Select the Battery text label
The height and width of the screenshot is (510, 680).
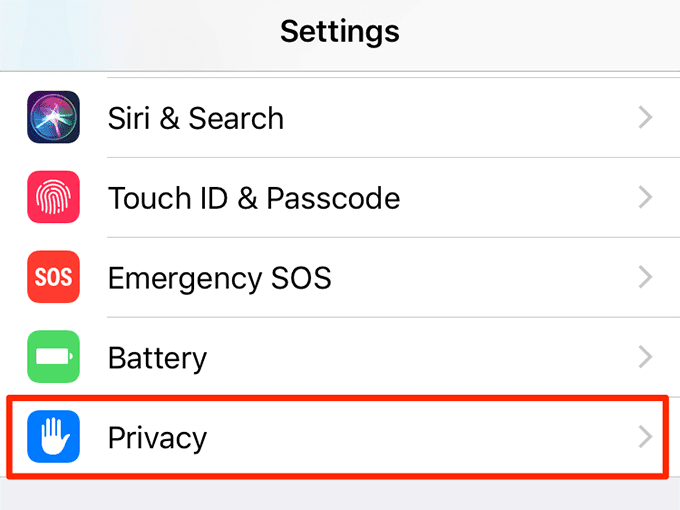coord(157,357)
